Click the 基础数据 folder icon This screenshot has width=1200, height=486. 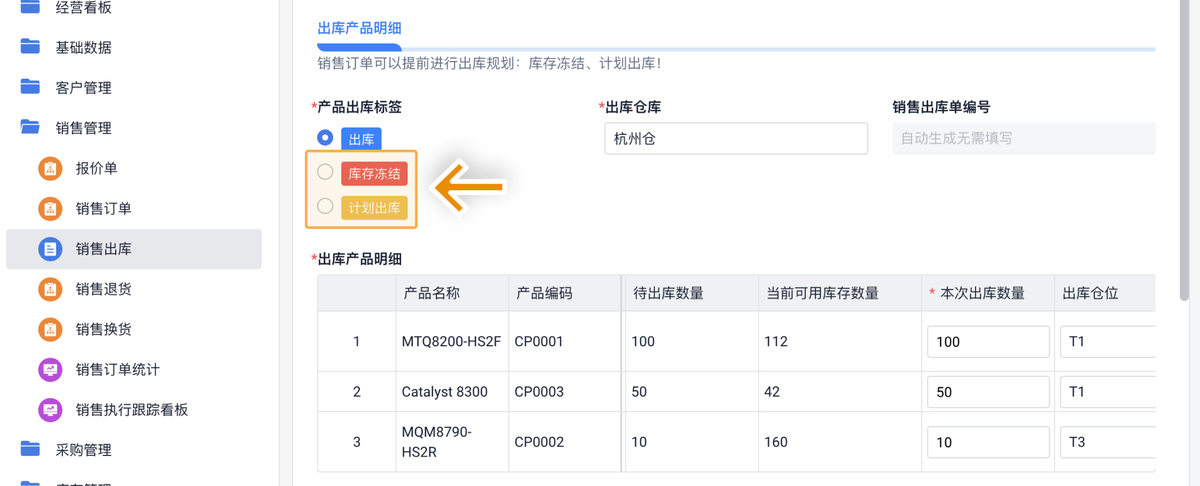[x=30, y=46]
